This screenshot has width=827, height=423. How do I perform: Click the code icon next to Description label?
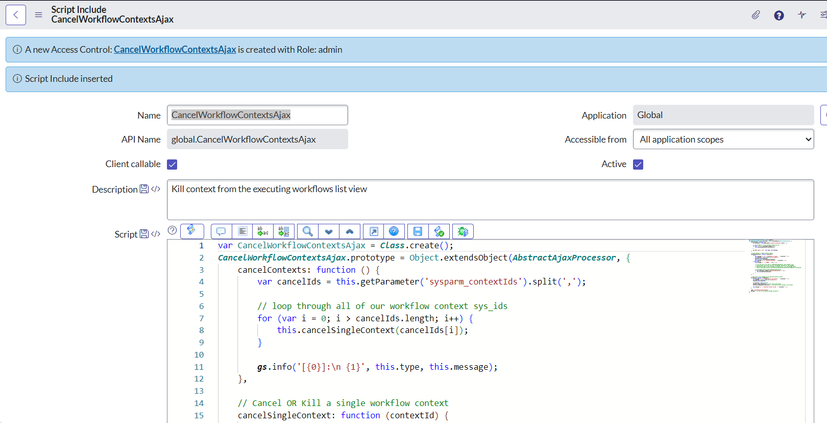156,189
